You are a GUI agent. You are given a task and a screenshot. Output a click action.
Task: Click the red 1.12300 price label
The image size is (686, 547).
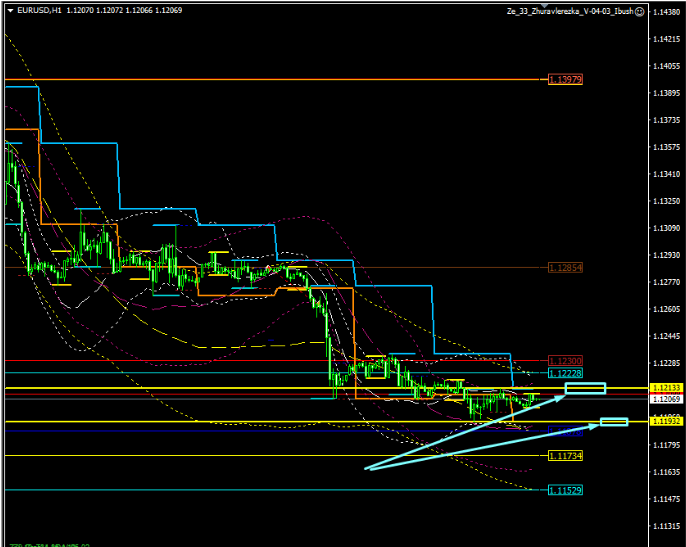[x=565, y=360]
